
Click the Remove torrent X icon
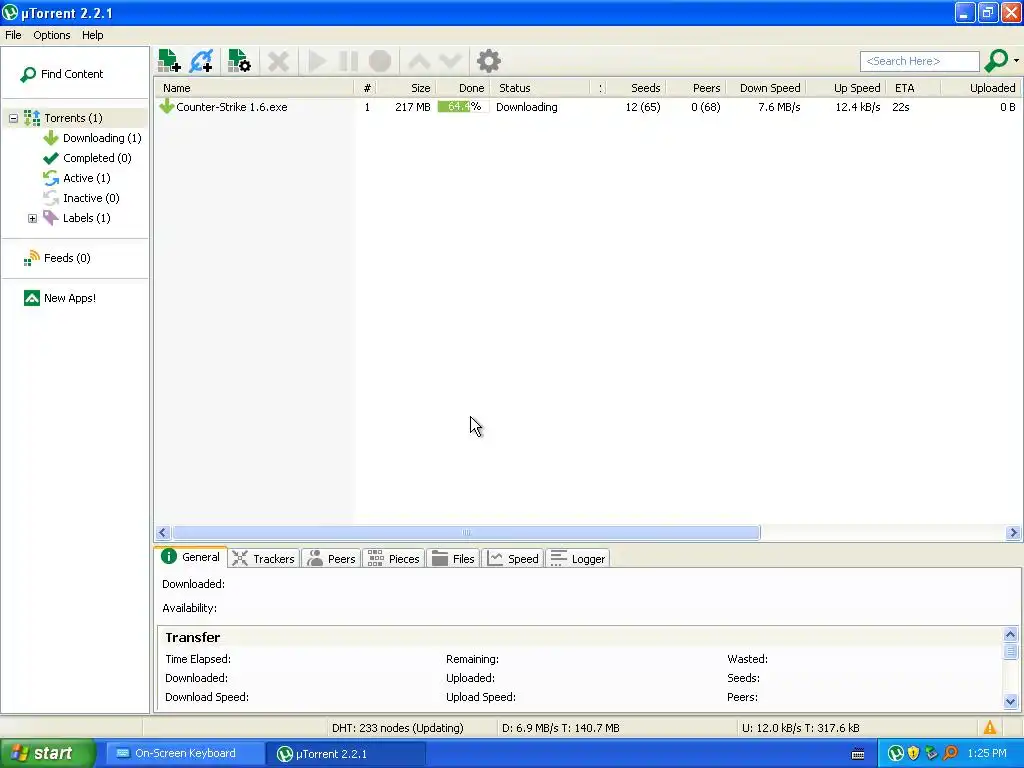pos(278,61)
